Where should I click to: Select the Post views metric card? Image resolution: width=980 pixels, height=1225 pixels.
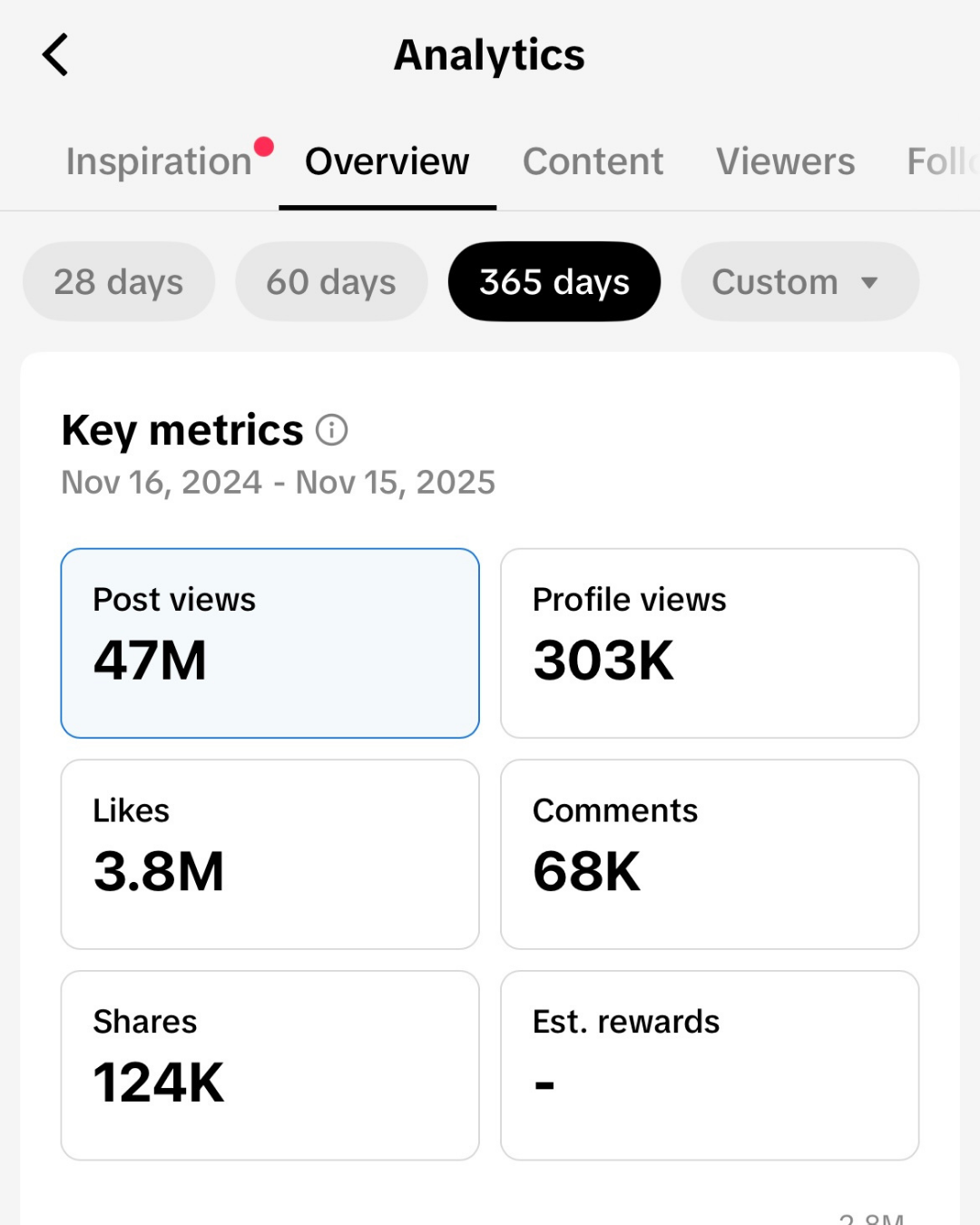click(x=269, y=642)
